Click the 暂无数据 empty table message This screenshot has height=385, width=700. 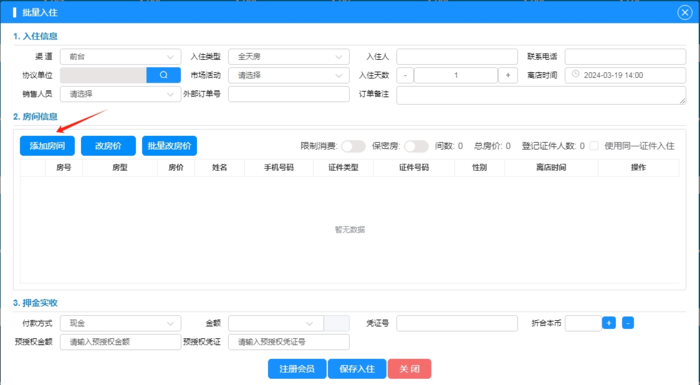pyautogui.click(x=350, y=230)
